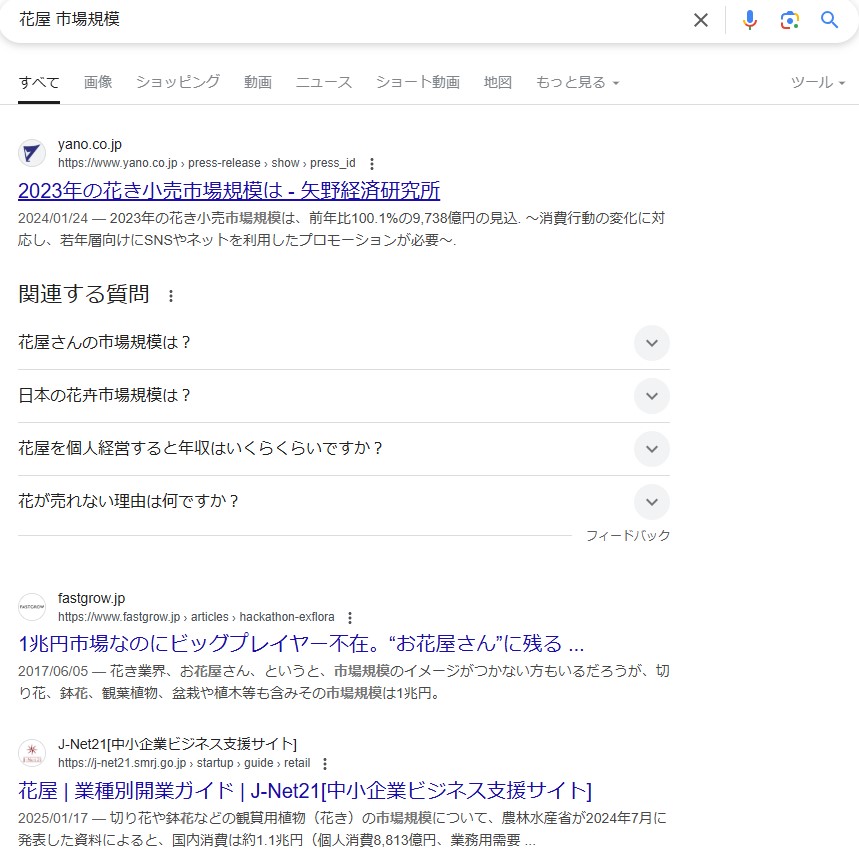Open 矢野経済研究所 花き小売市場規模 result link
859x867 pixels.
[229, 190]
